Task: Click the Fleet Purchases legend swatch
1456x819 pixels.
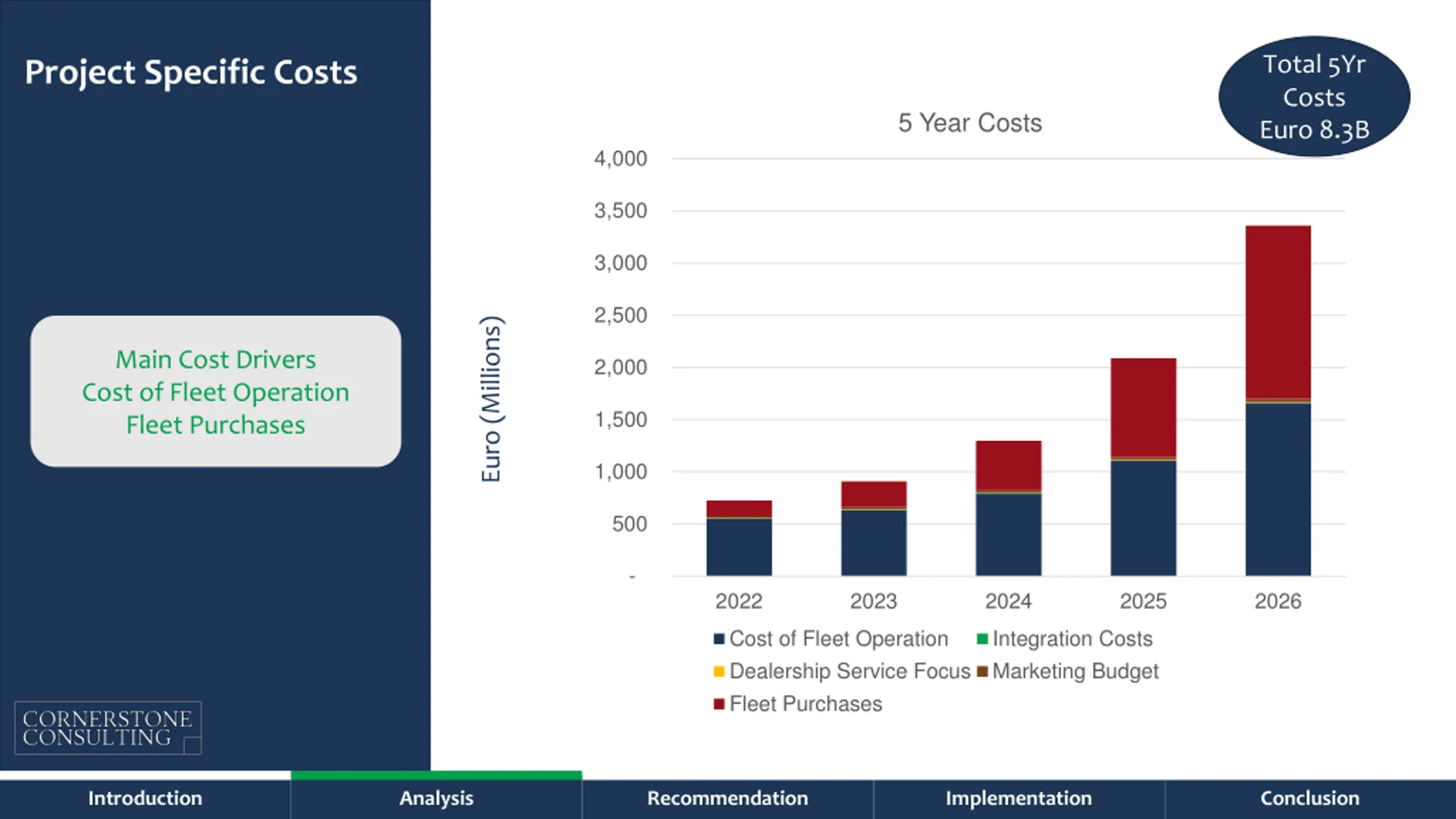Action: 719,704
